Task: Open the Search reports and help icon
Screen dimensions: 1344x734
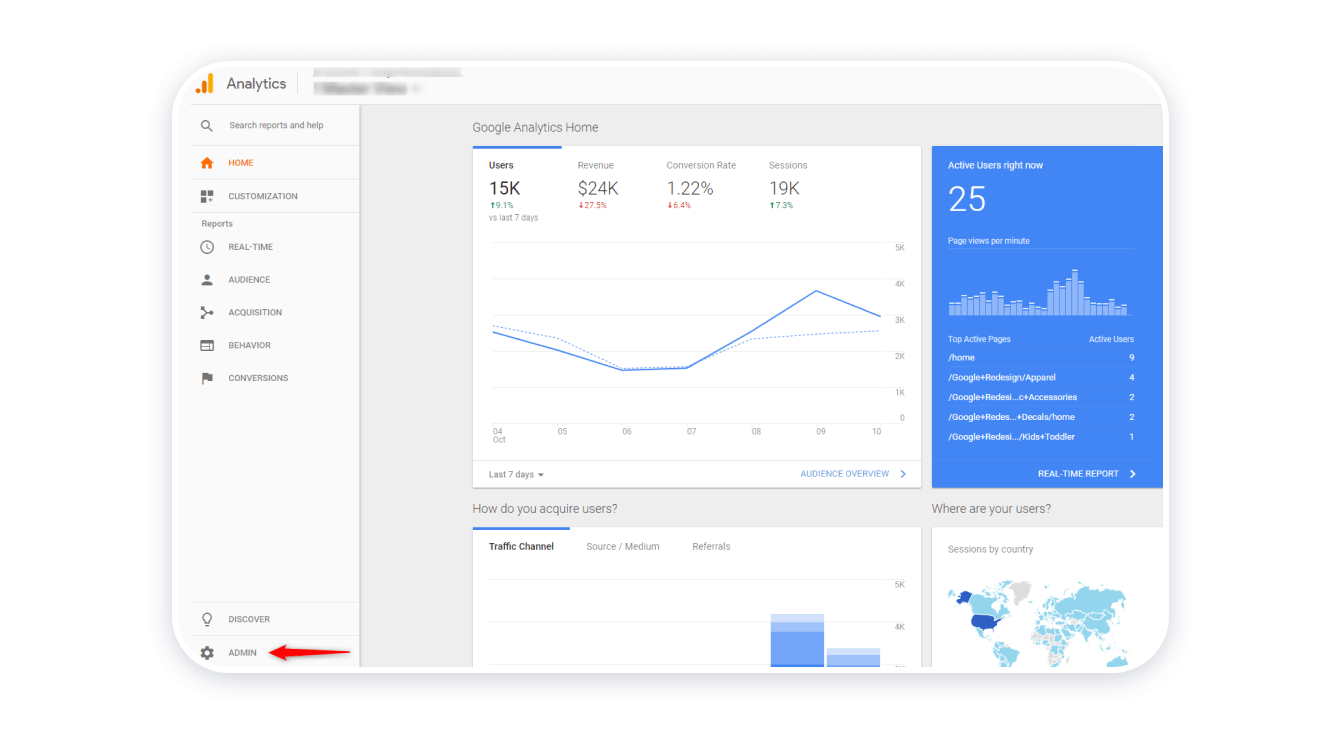Action: pyautogui.click(x=206, y=126)
